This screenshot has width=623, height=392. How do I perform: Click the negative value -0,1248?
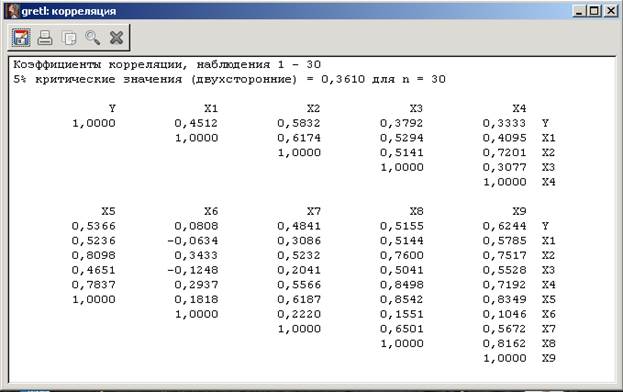(x=193, y=270)
